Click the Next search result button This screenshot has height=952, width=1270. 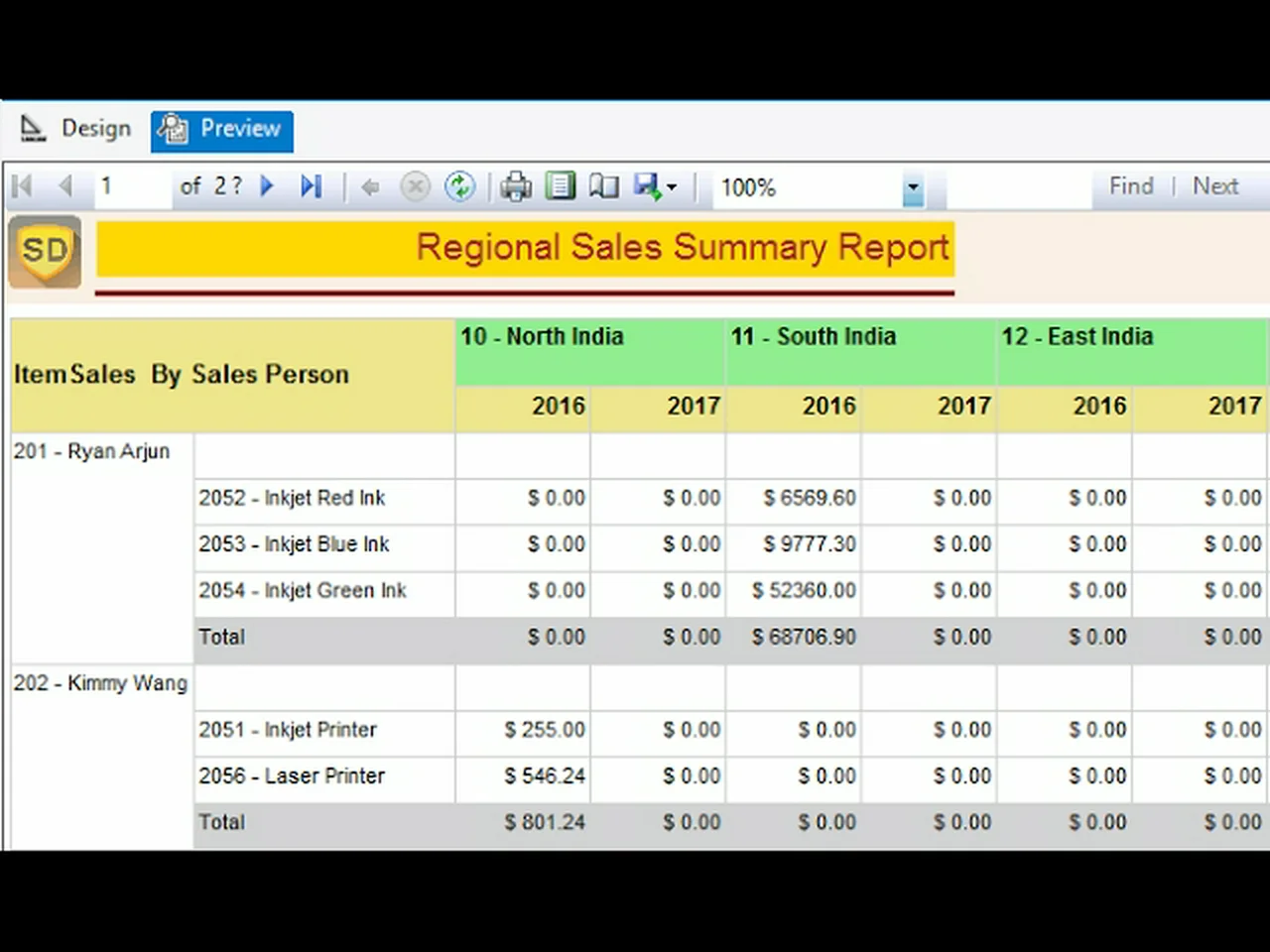[1215, 186]
